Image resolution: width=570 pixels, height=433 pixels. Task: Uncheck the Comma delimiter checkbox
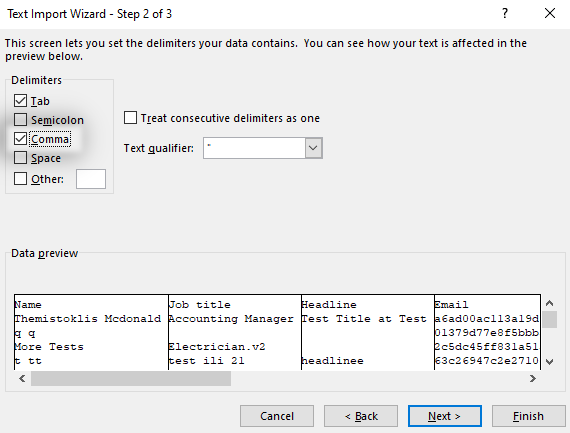point(20,139)
